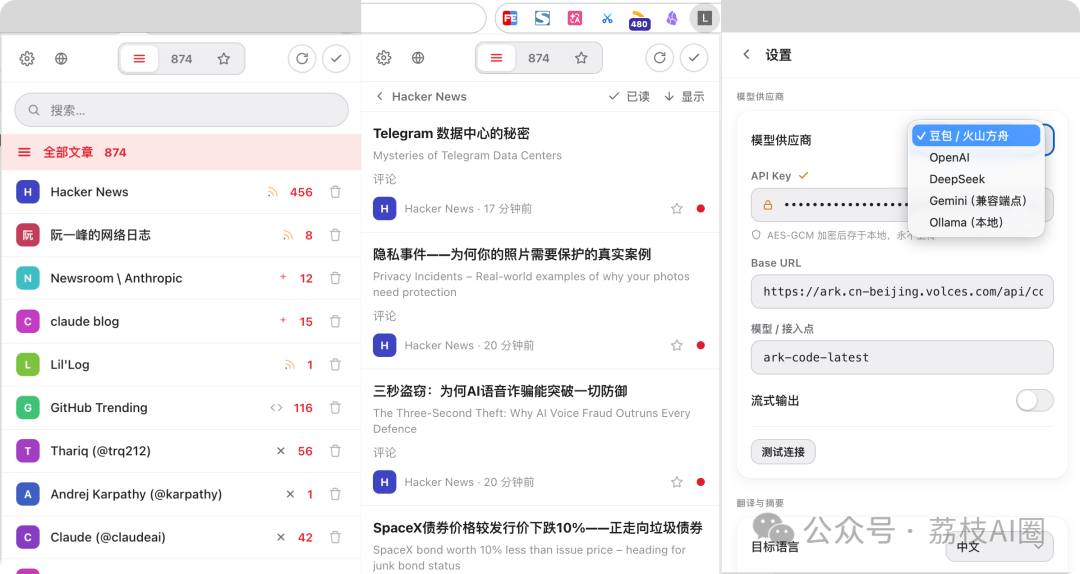Click globe icon in left feed panel
The image size is (1080, 574).
pyautogui.click(x=61, y=59)
